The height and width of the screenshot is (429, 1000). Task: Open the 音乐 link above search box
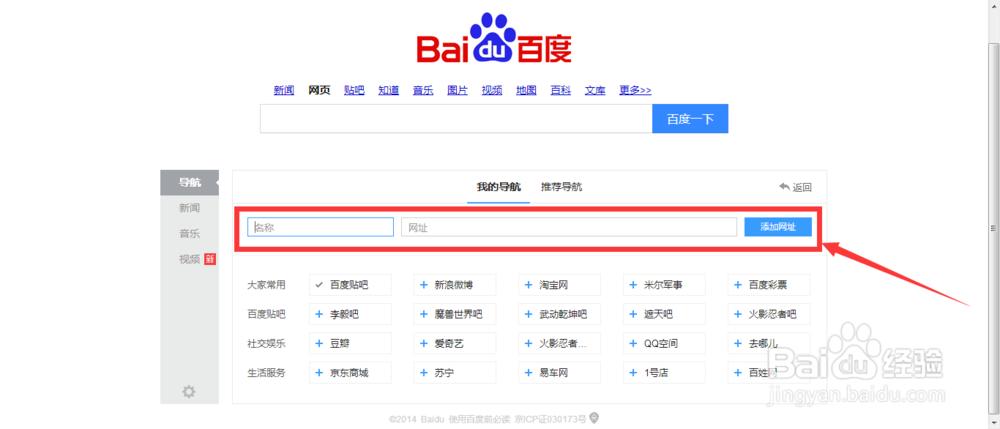point(423,90)
